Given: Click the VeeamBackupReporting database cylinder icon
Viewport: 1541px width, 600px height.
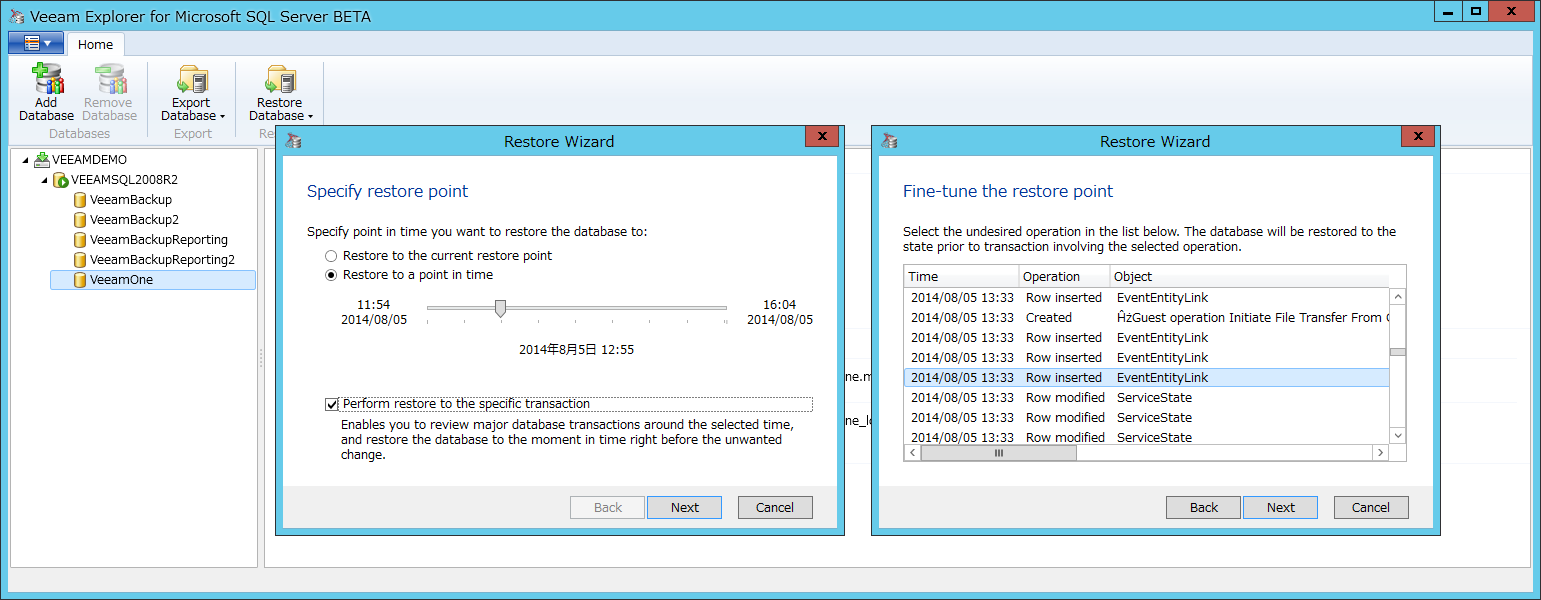Looking at the screenshot, I should coord(80,240).
